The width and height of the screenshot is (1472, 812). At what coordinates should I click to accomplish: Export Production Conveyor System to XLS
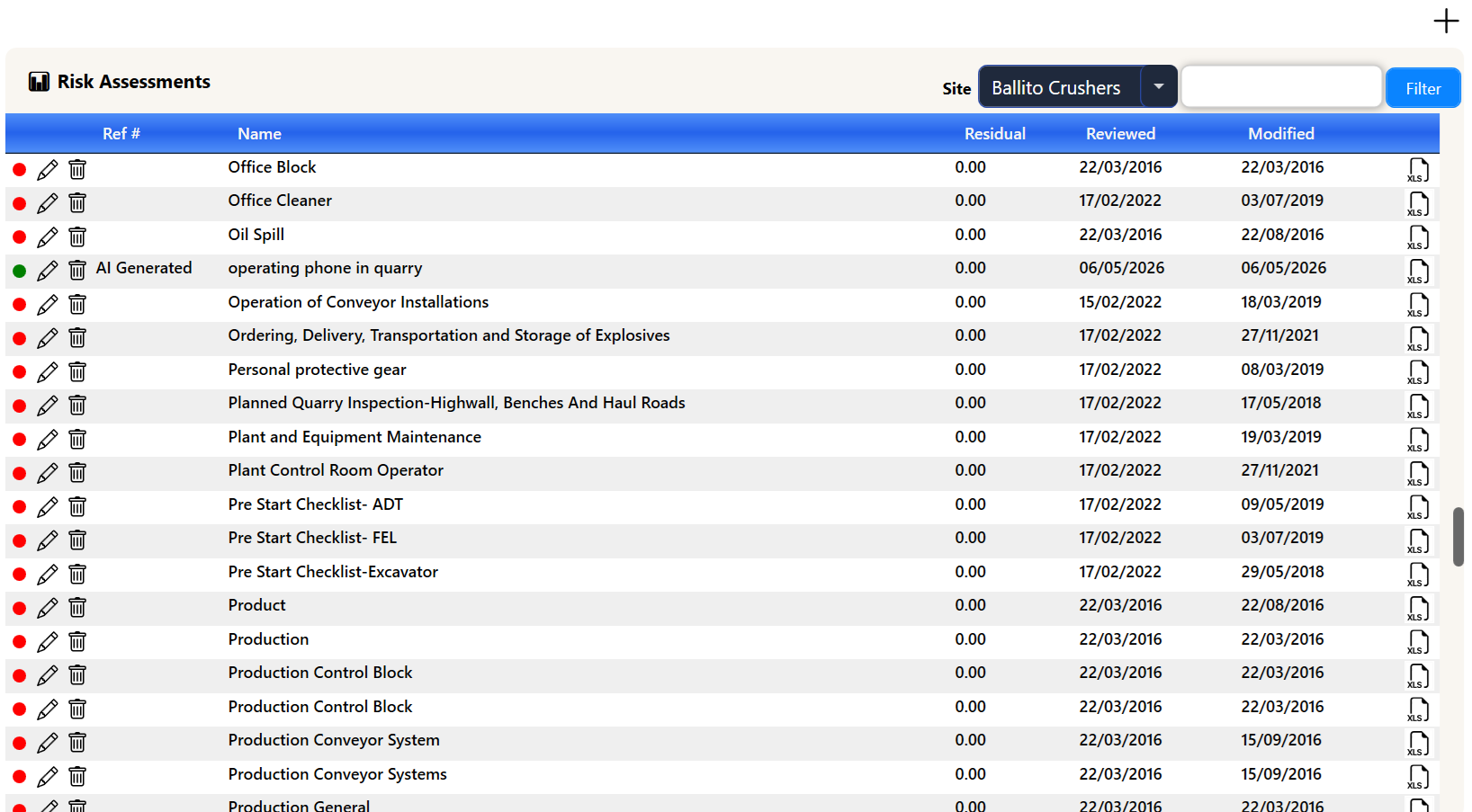1418,744
